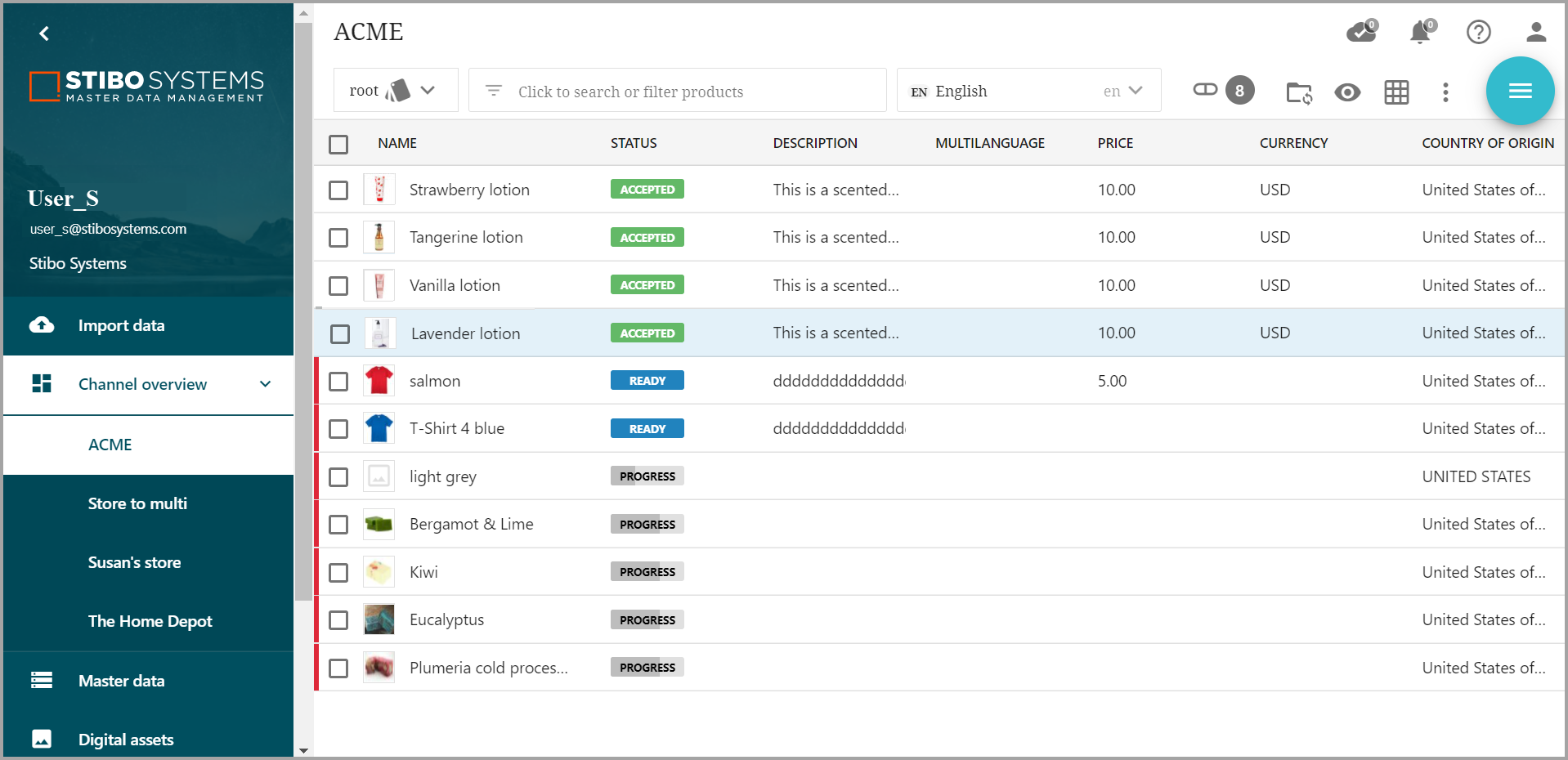Select the salmon product checkbox
The image size is (1568, 760).
338,382
